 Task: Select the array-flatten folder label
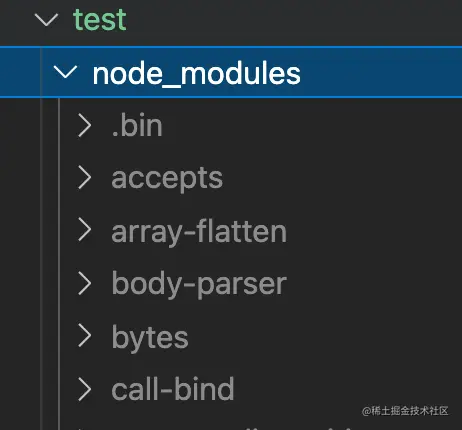click(x=199, y=231)
